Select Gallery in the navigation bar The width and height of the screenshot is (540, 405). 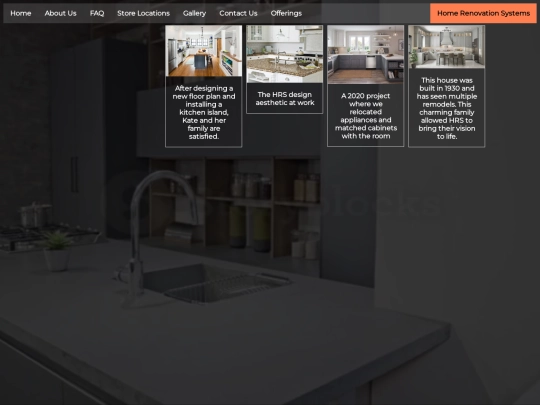(194, 13)
